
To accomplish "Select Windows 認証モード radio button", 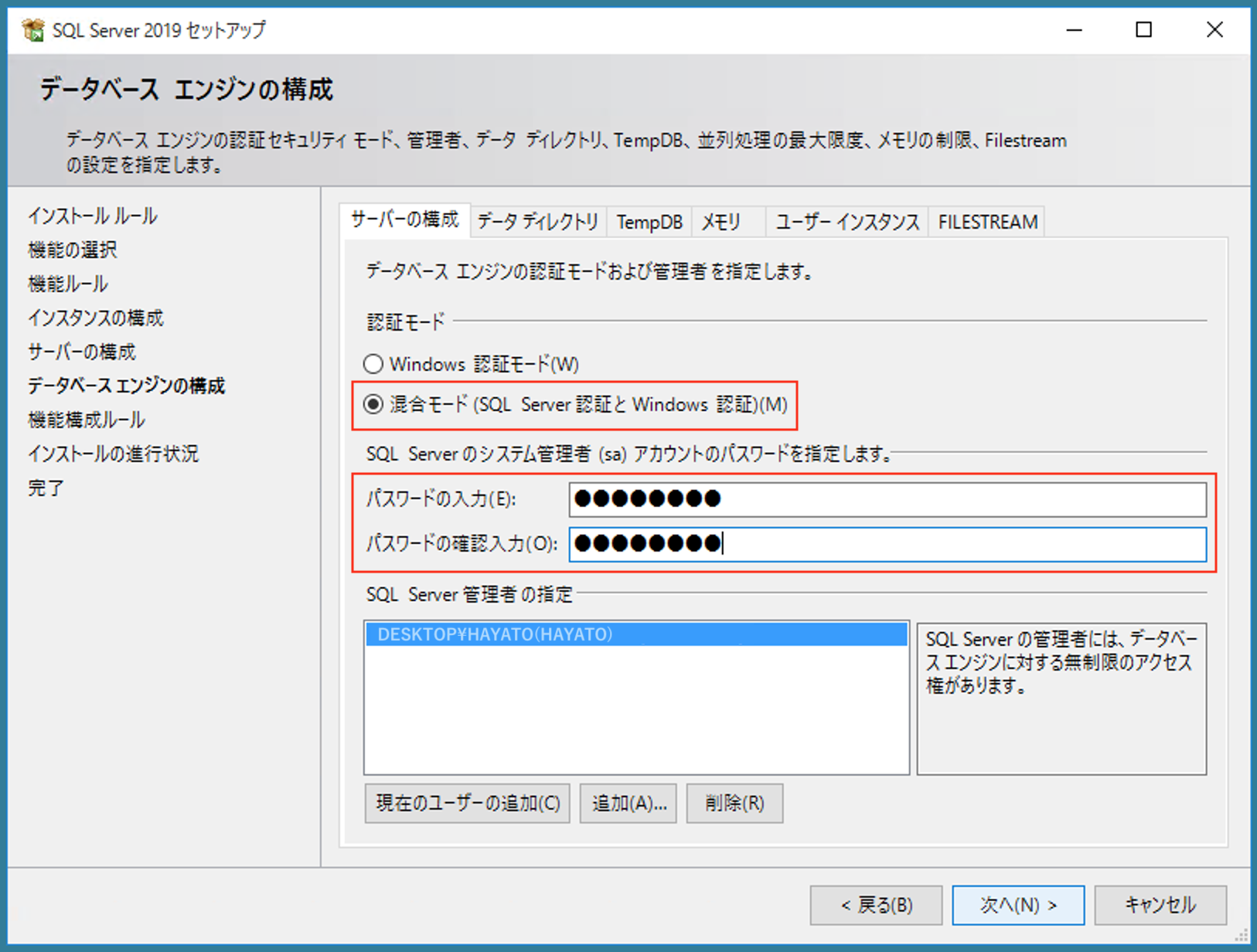I will click(x=373, y=364).
